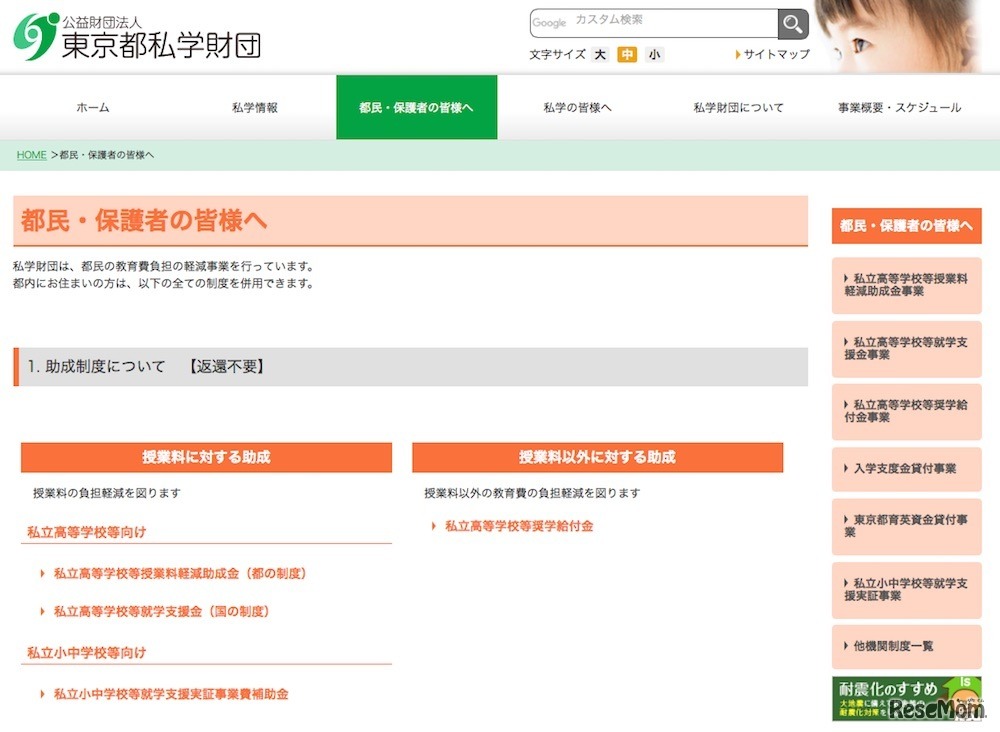This screenshot has width=1000, height=732.
Task: Click HOME in the breadcrumb trail
Action: (31, 155)
